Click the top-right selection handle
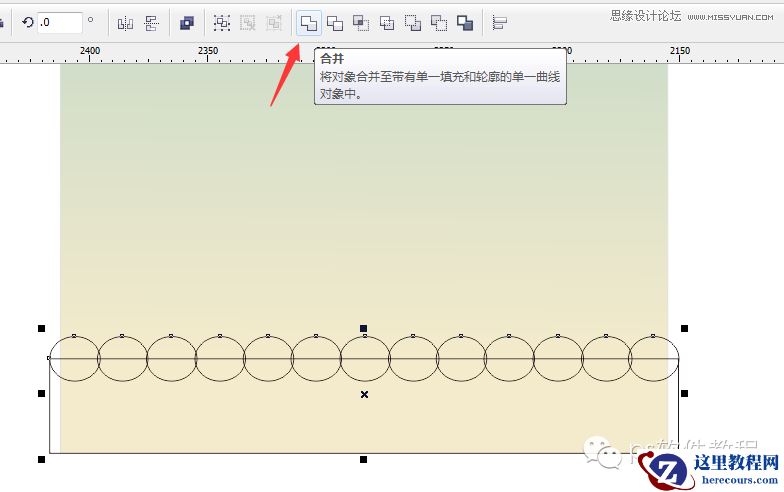 tap(684, 328)
